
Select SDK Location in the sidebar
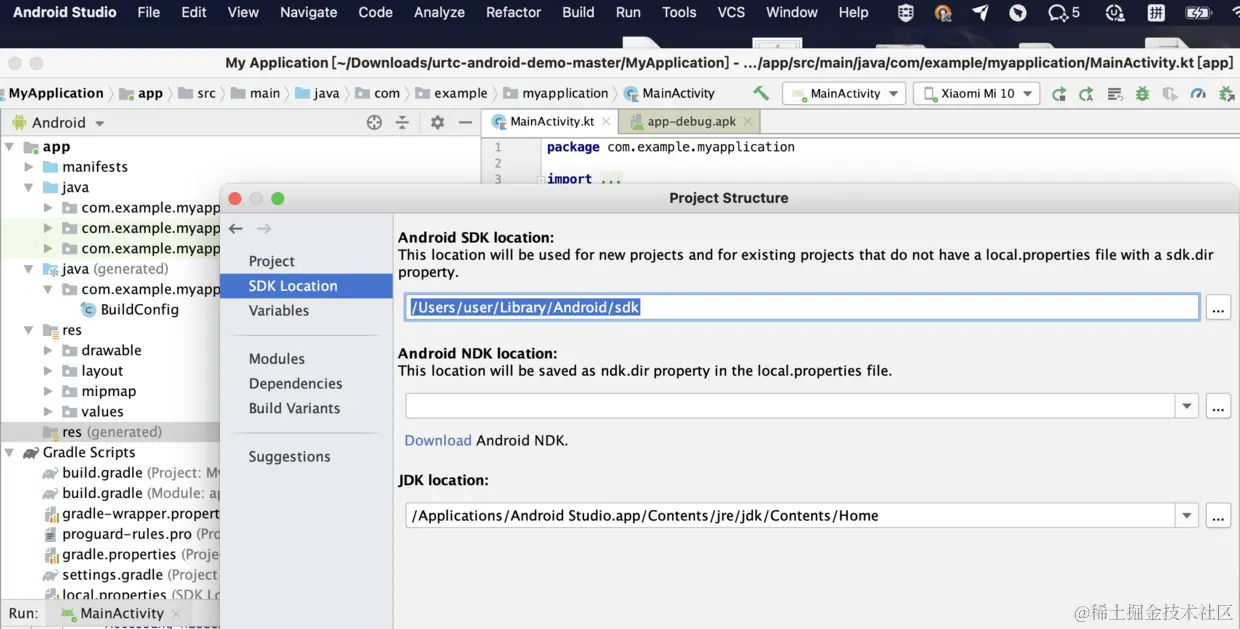point(306,286)
